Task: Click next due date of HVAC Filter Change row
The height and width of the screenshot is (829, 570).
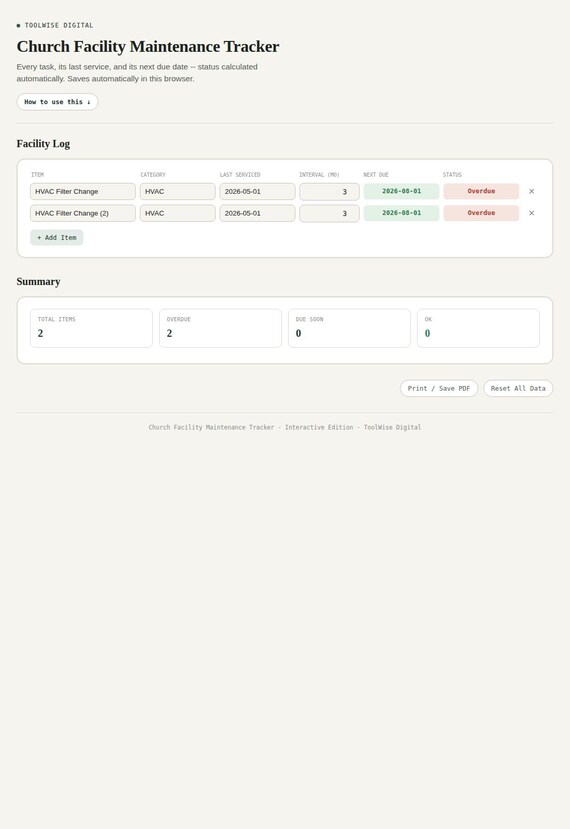Action: coord(401,191)
